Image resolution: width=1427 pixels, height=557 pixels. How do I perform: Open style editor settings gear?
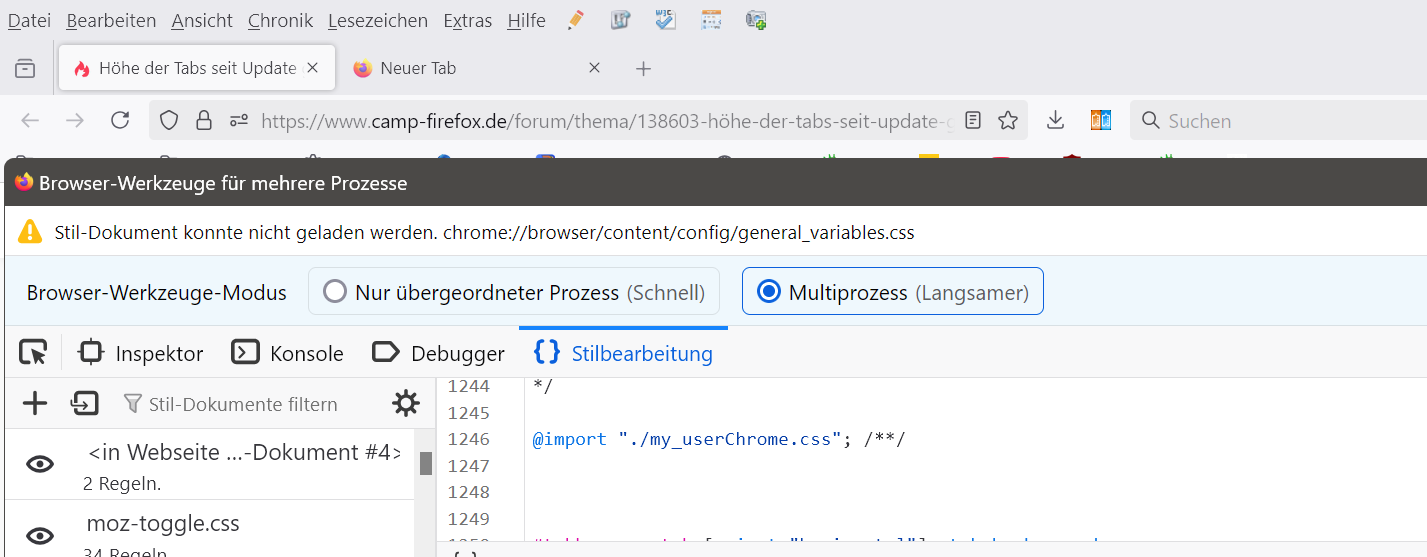[405, 404]
